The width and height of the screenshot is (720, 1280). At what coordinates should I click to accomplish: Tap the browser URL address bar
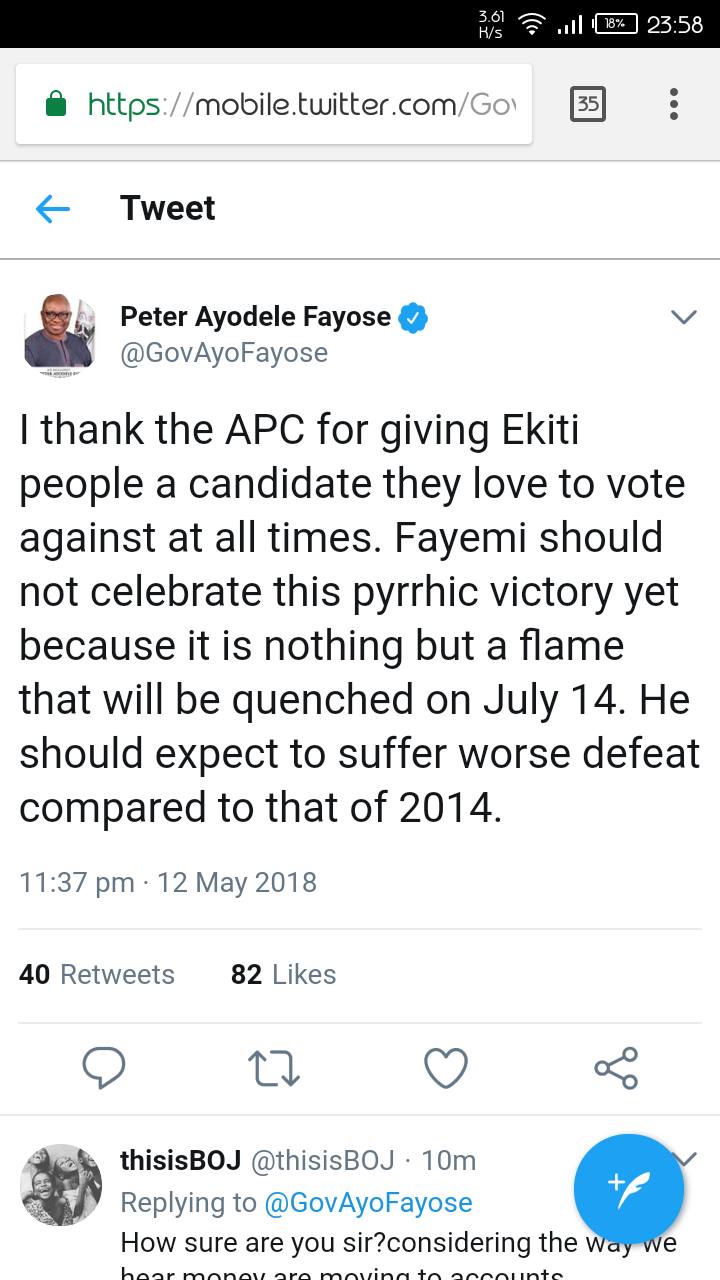click(300, 104)
